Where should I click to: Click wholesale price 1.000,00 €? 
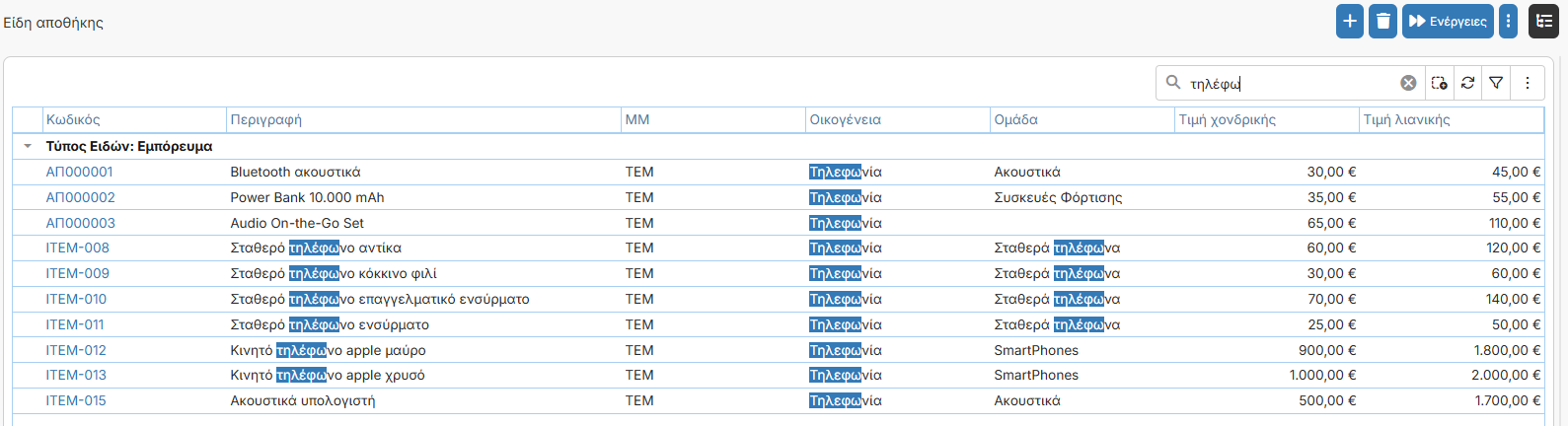[x=1322, y=375]
